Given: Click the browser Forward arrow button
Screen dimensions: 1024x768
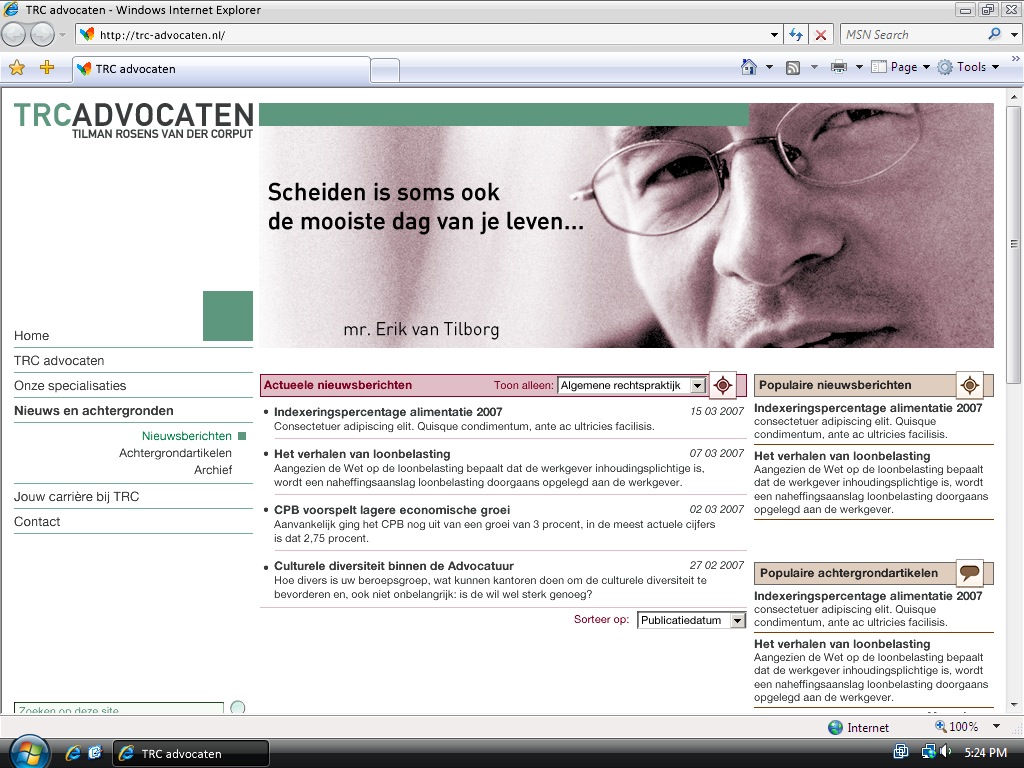Looking at the screenshot, I should (42, 35).
